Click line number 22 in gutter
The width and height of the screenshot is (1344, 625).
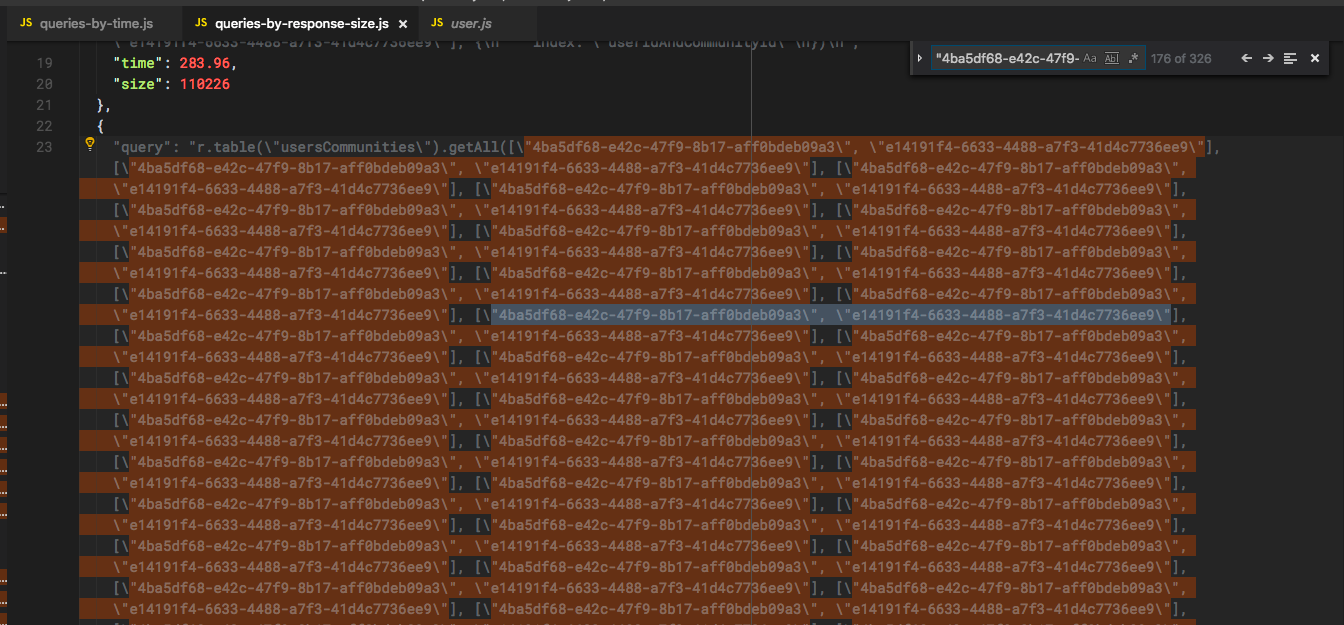(x=43, y=126)
